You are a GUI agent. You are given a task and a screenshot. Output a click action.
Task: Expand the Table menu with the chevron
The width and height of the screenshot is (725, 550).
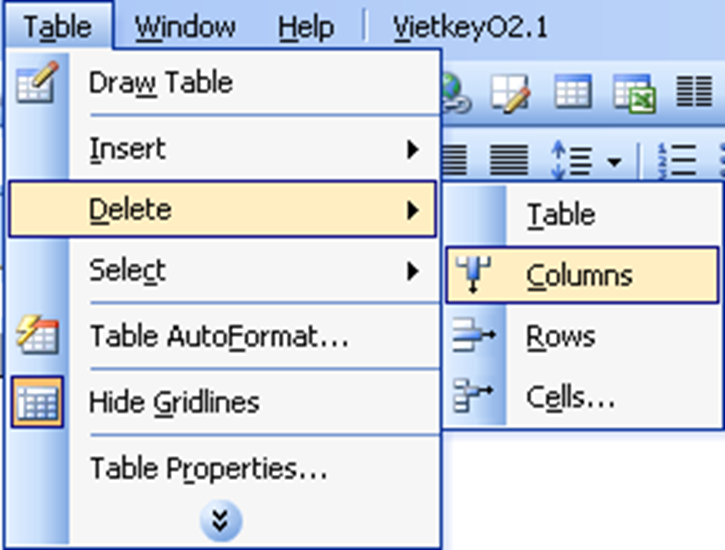222,520
